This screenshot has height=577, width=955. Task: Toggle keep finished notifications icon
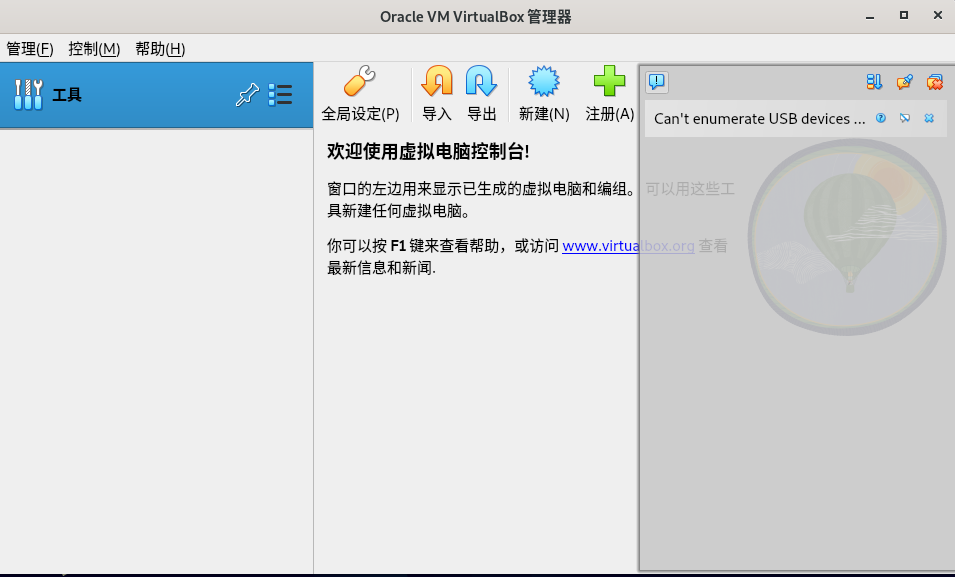click(904, 82)
